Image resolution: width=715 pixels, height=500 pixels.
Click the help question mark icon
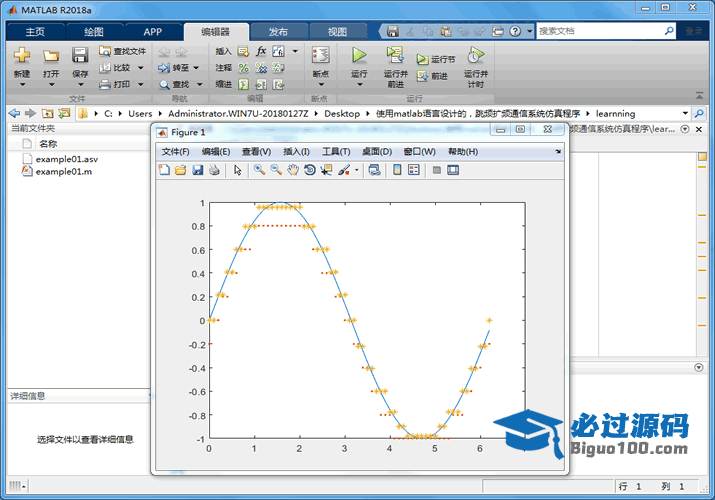pos(515,31)
